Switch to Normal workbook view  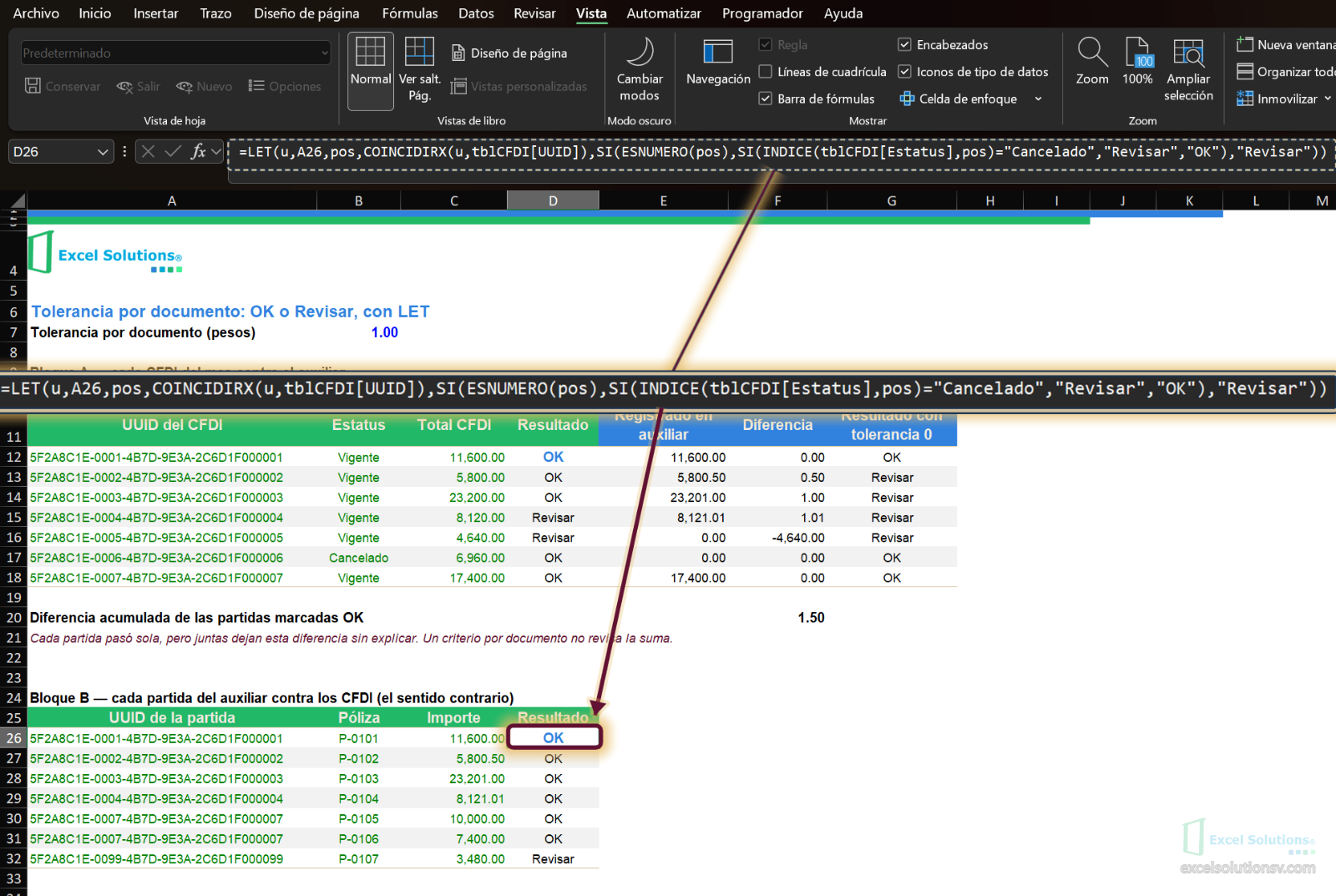click(x=370, y=71)
